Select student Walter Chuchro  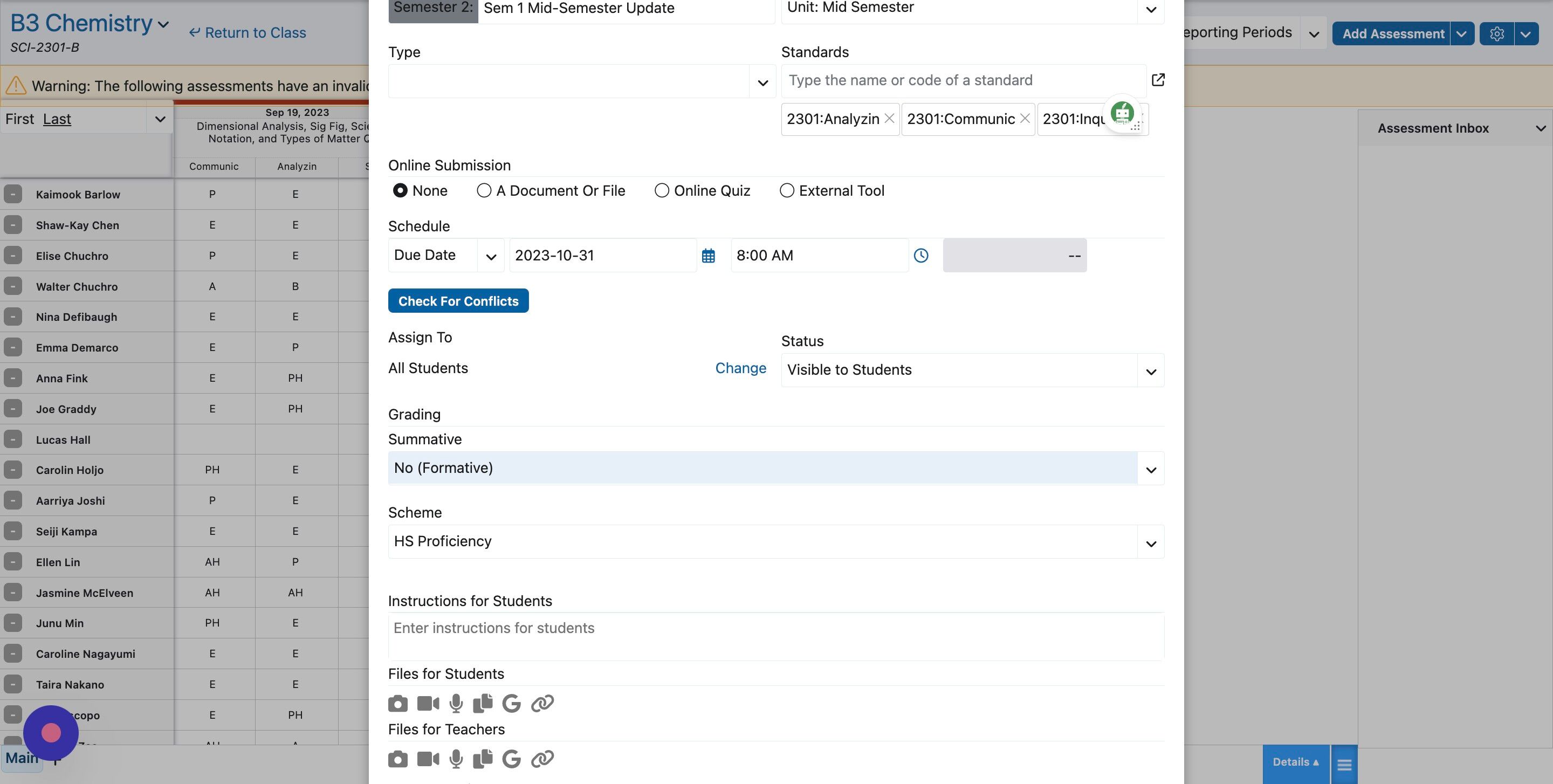coord(77,287)
